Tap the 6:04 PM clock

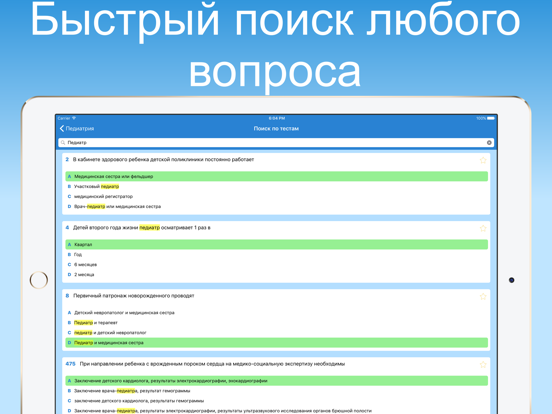(277, 118)
